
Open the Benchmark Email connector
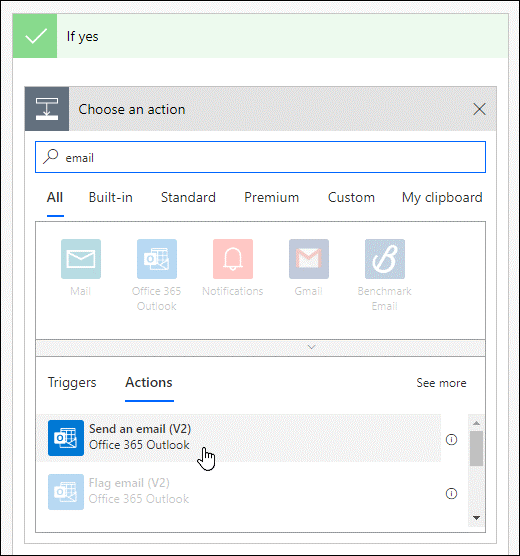tap(385, 259)
